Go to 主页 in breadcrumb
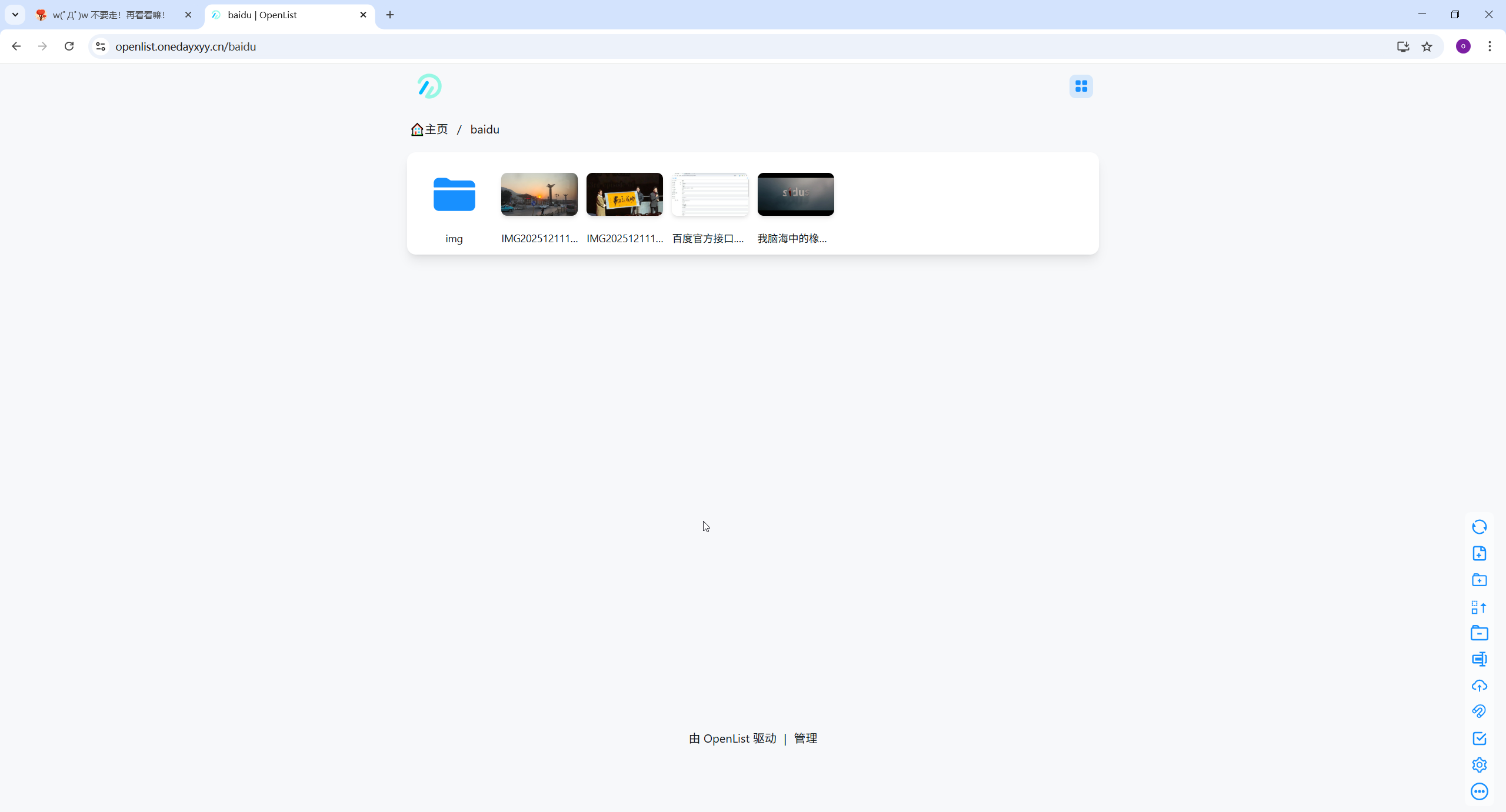The image size is (1506, 812). pos(430,129)
